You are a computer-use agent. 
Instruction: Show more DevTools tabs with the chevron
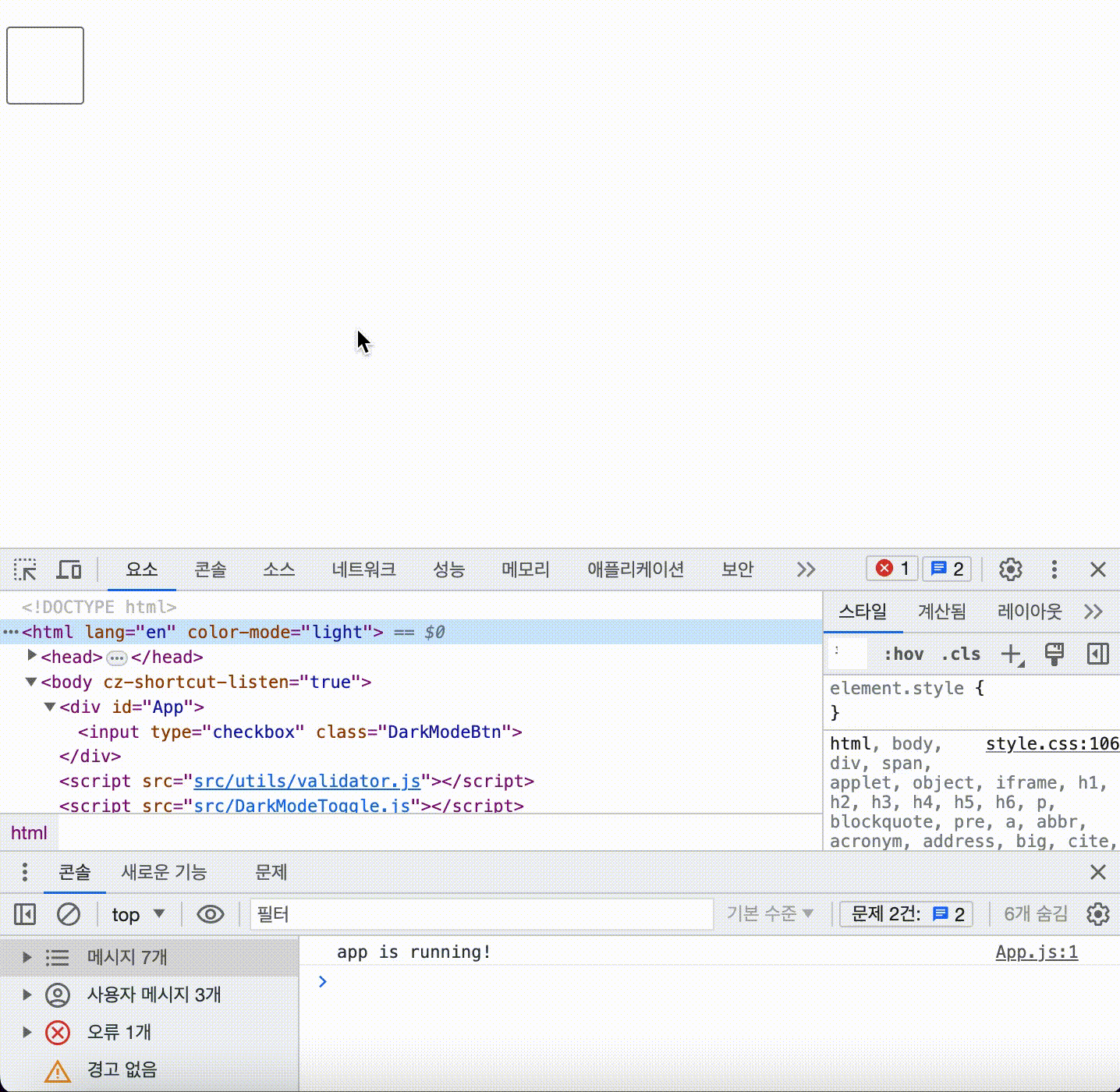point(806,569)
